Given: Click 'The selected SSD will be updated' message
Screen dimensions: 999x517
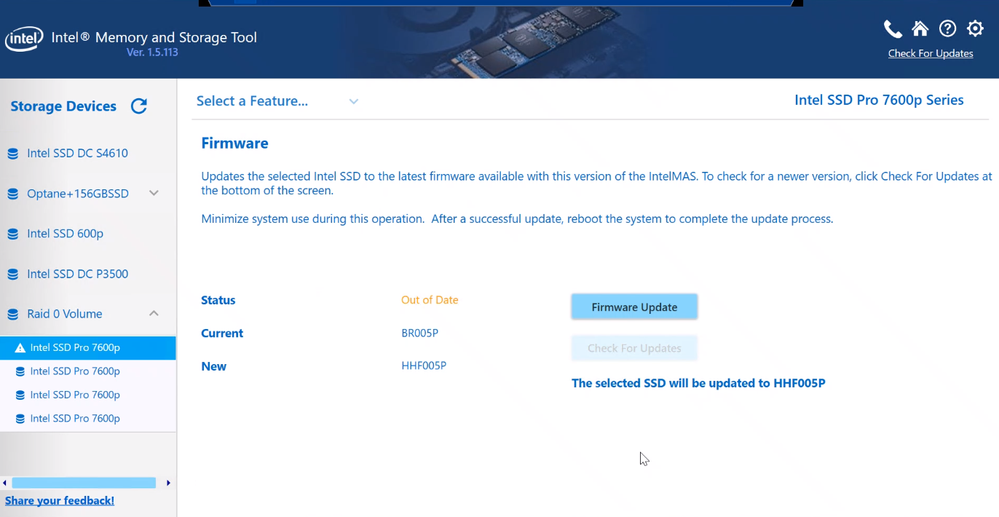Looking at the screenshot, I should click(x=698, y=383).
